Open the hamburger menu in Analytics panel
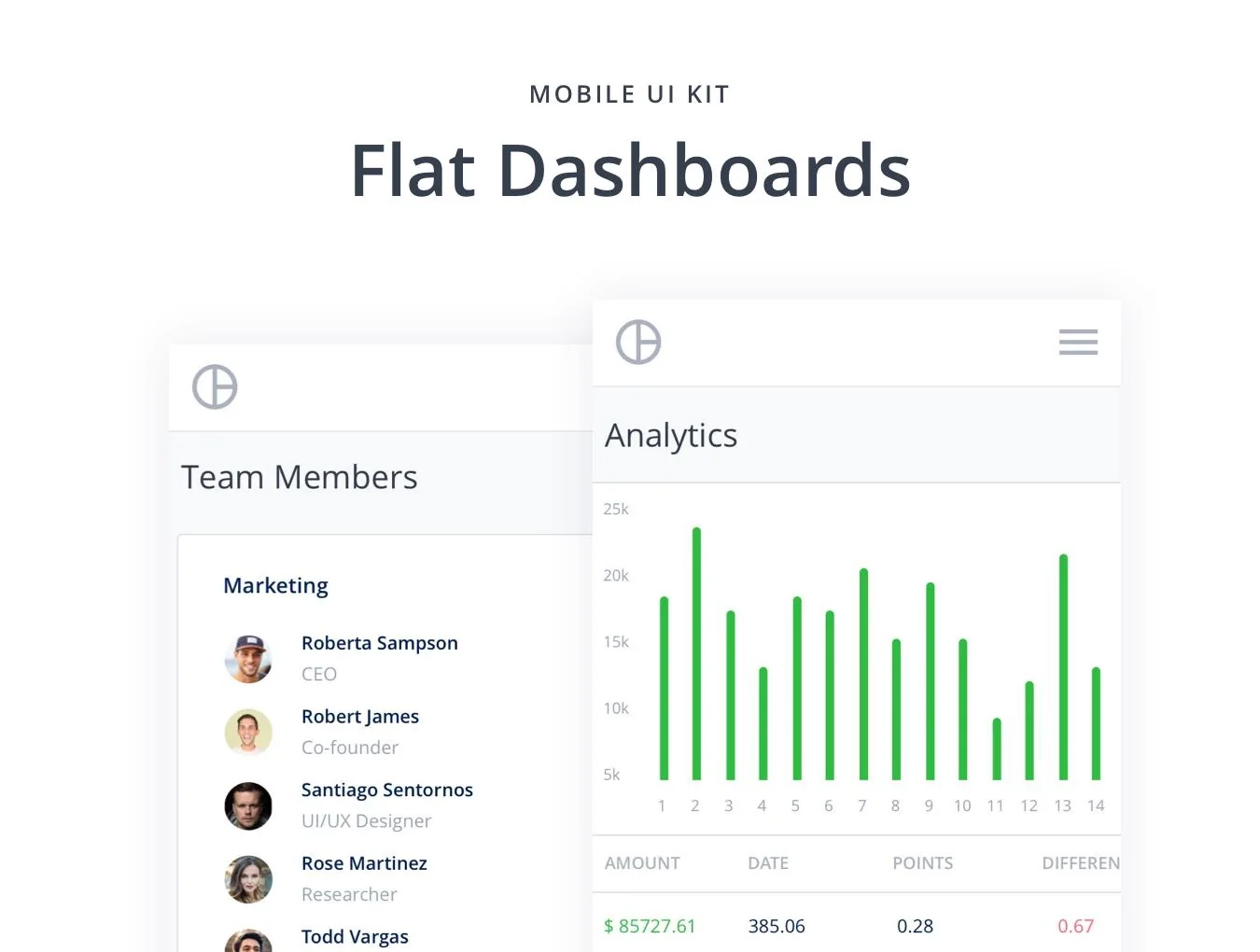The width and height of the screenshot is (1260, 952). pyautogui.click(x=1078, y=343)
